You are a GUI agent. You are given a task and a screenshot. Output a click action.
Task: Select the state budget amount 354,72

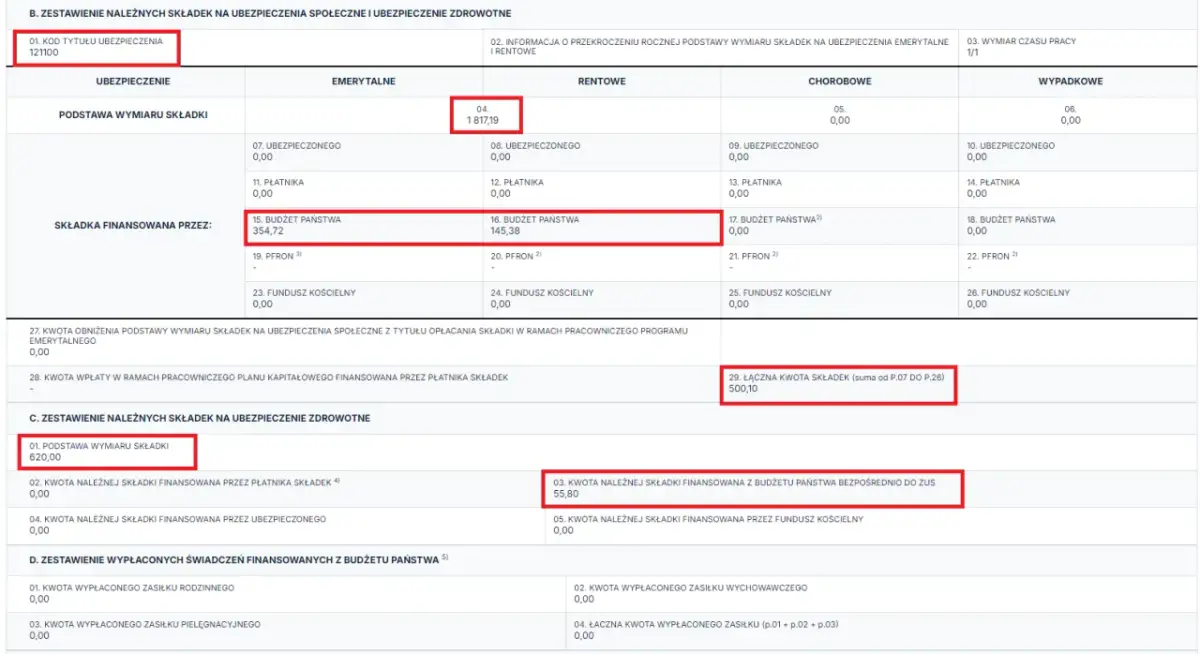[268, 231]
